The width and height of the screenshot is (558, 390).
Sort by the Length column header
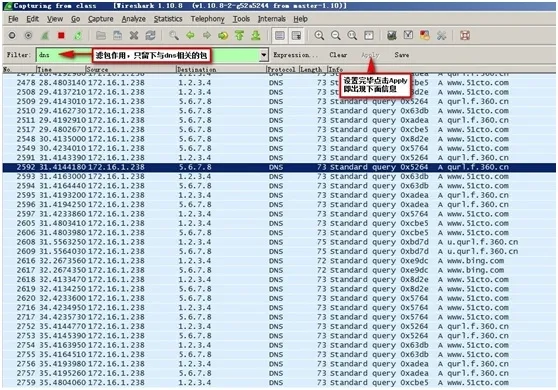coord(313,69)
